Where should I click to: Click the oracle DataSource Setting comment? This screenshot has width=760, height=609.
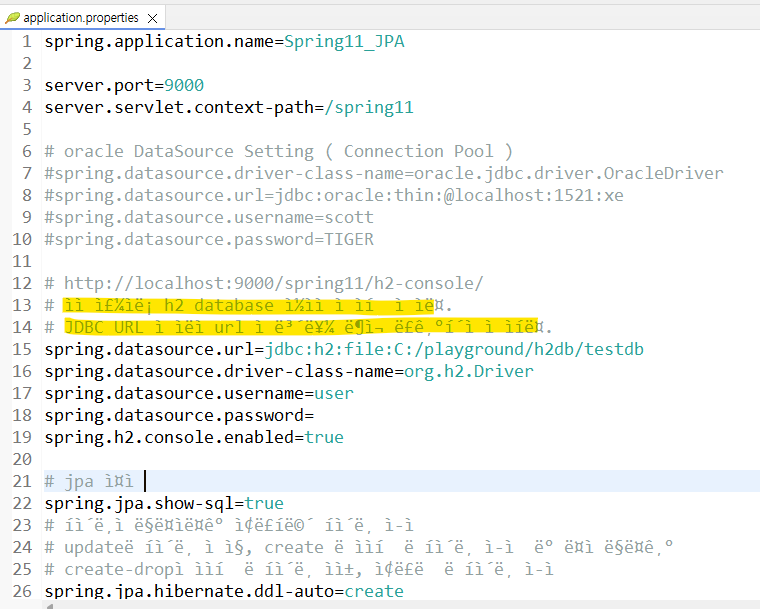pyautogui.click(x=279, y=151)
